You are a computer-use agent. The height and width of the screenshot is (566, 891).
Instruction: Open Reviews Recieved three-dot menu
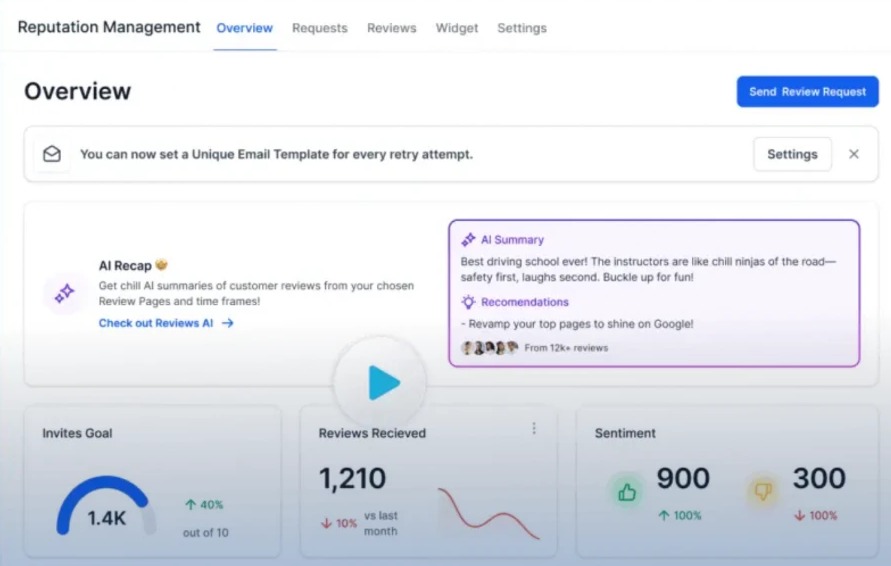(534, 428)
